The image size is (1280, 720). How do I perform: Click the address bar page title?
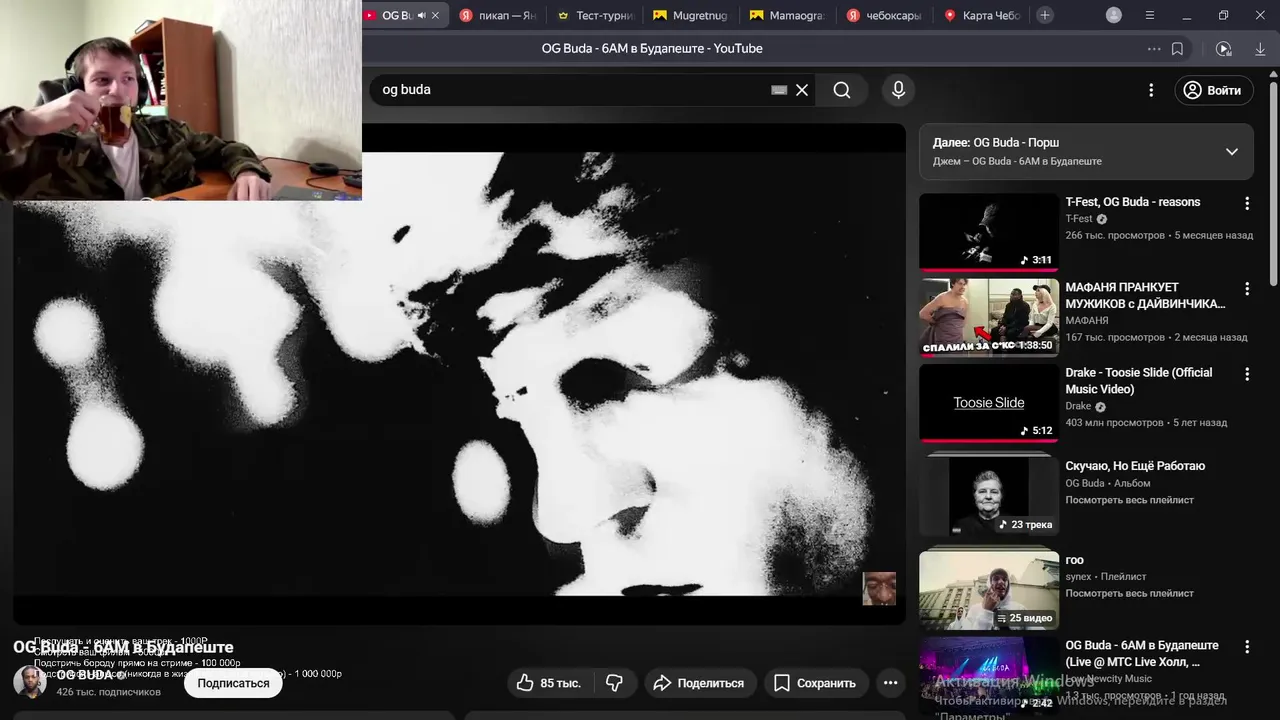652,48
